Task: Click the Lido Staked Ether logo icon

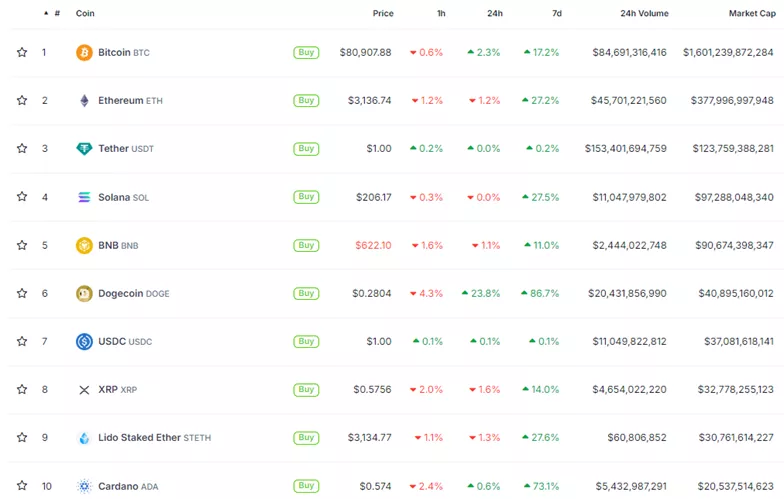Action: click(x=84, y=438)
